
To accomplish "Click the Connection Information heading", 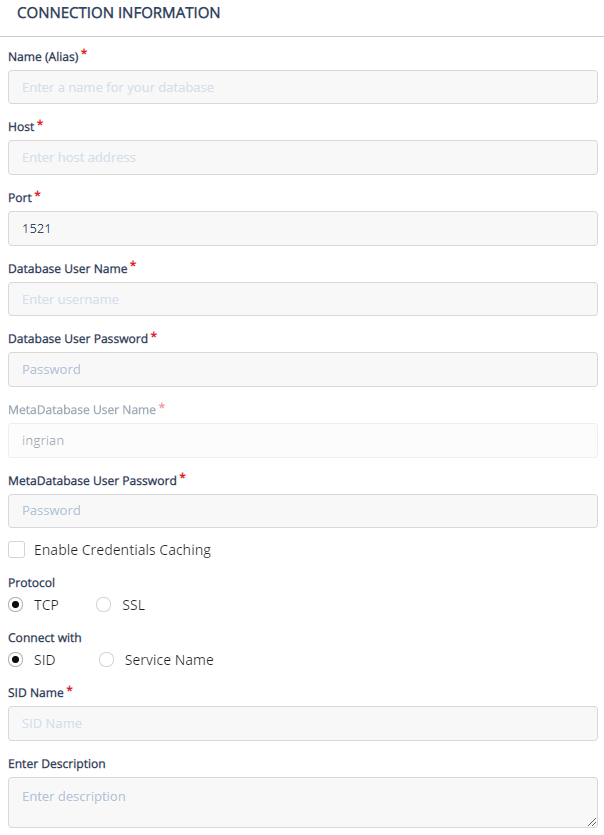I will click(x=119, y=14).
